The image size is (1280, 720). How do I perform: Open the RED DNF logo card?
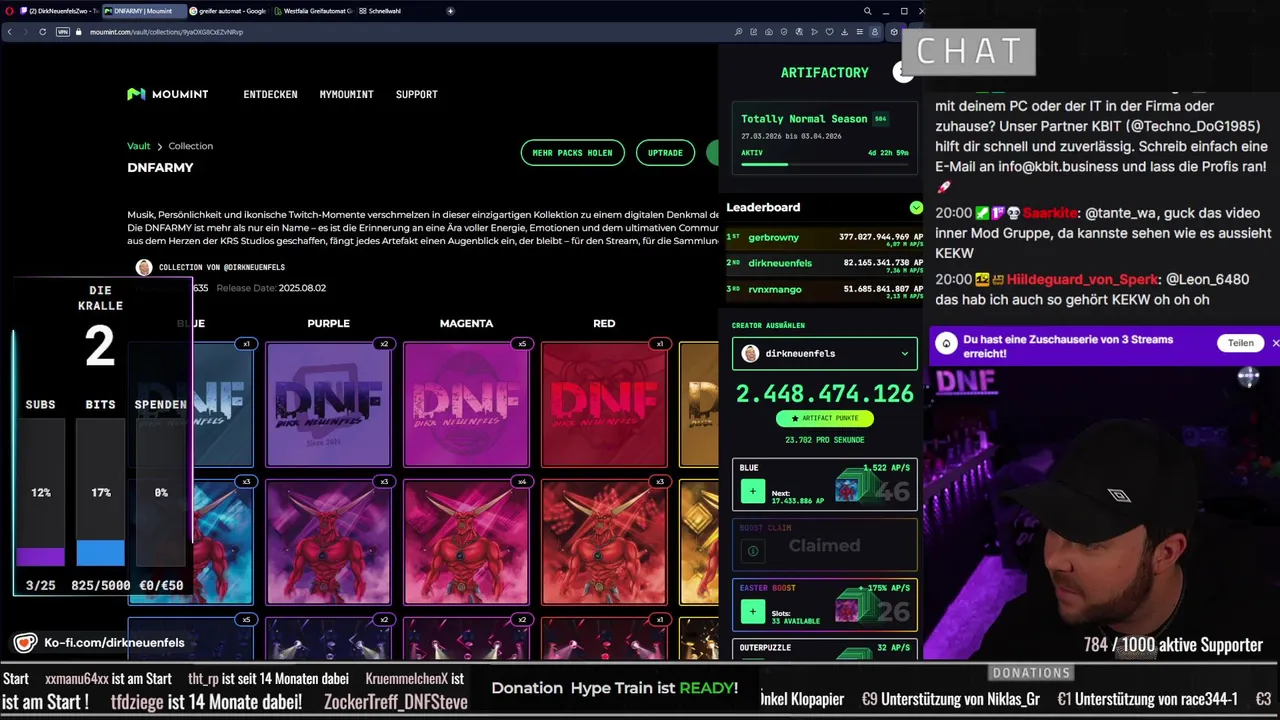(x=604, y=404)
